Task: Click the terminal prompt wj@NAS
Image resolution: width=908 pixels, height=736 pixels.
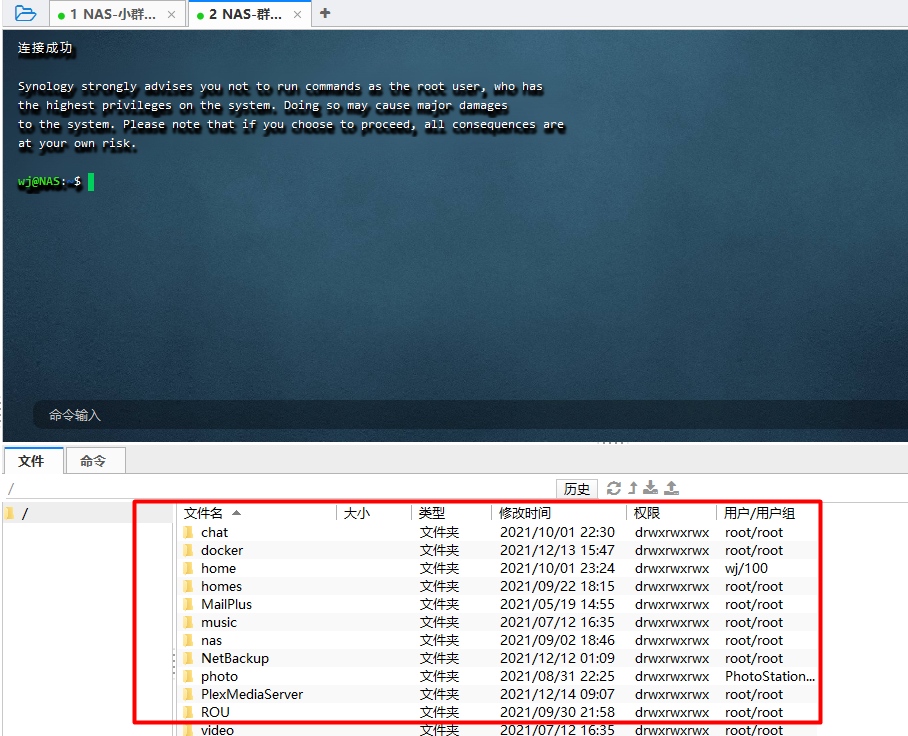Action: [39, 181]
